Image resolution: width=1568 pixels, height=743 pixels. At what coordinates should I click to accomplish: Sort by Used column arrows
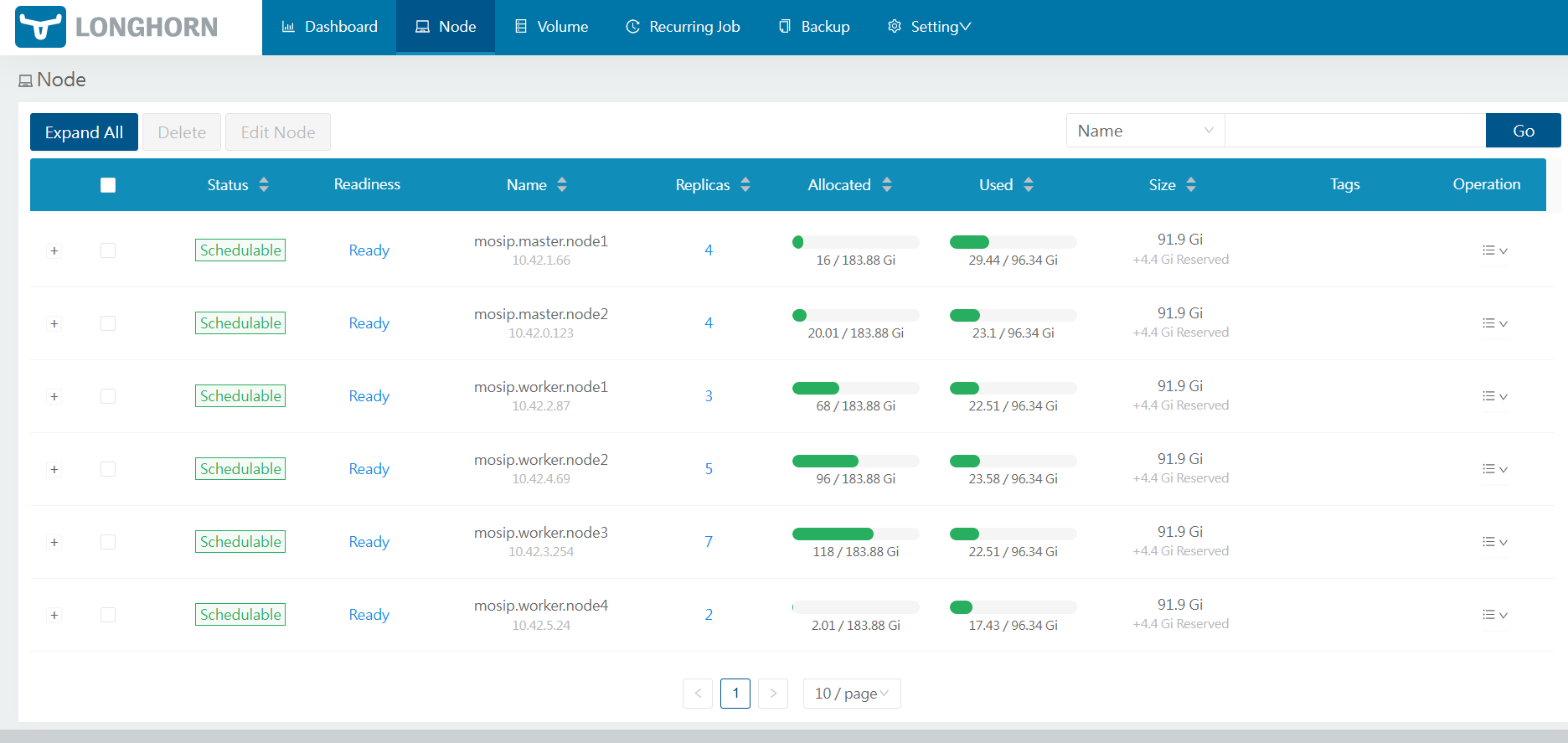[1029, 184]
